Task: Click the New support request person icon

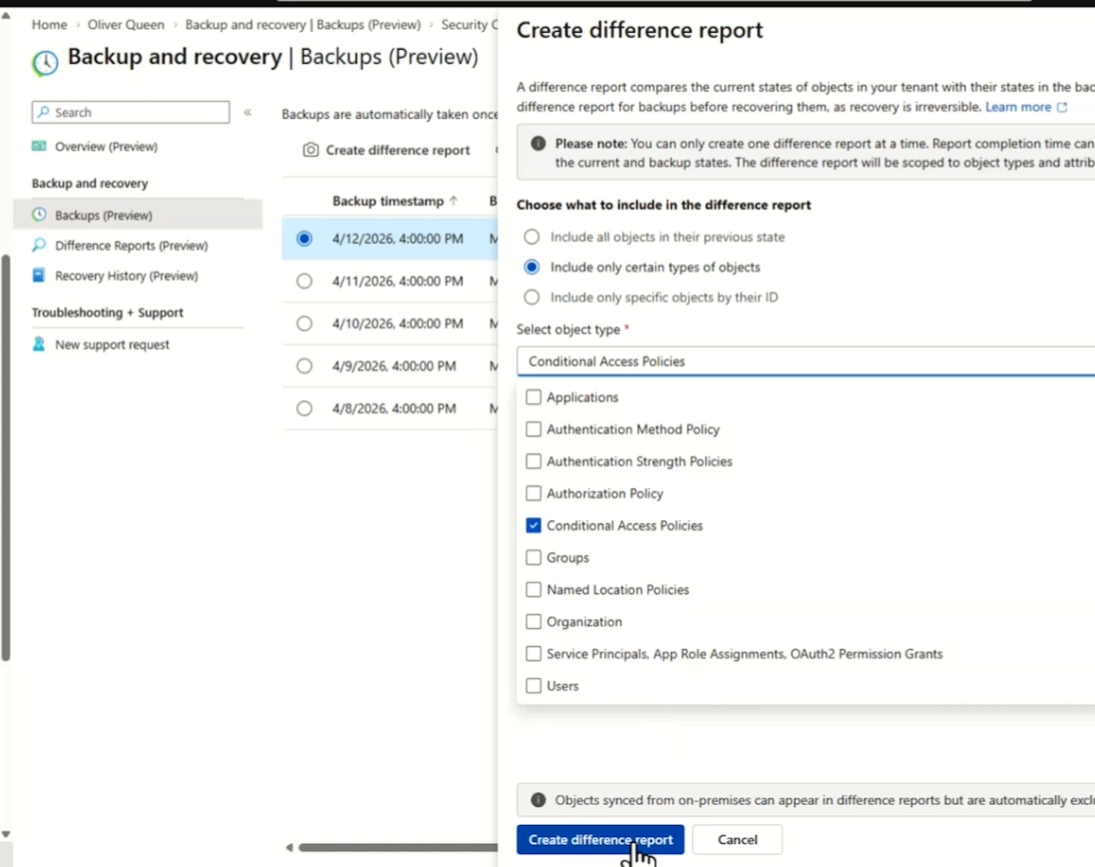Action: 39,344
